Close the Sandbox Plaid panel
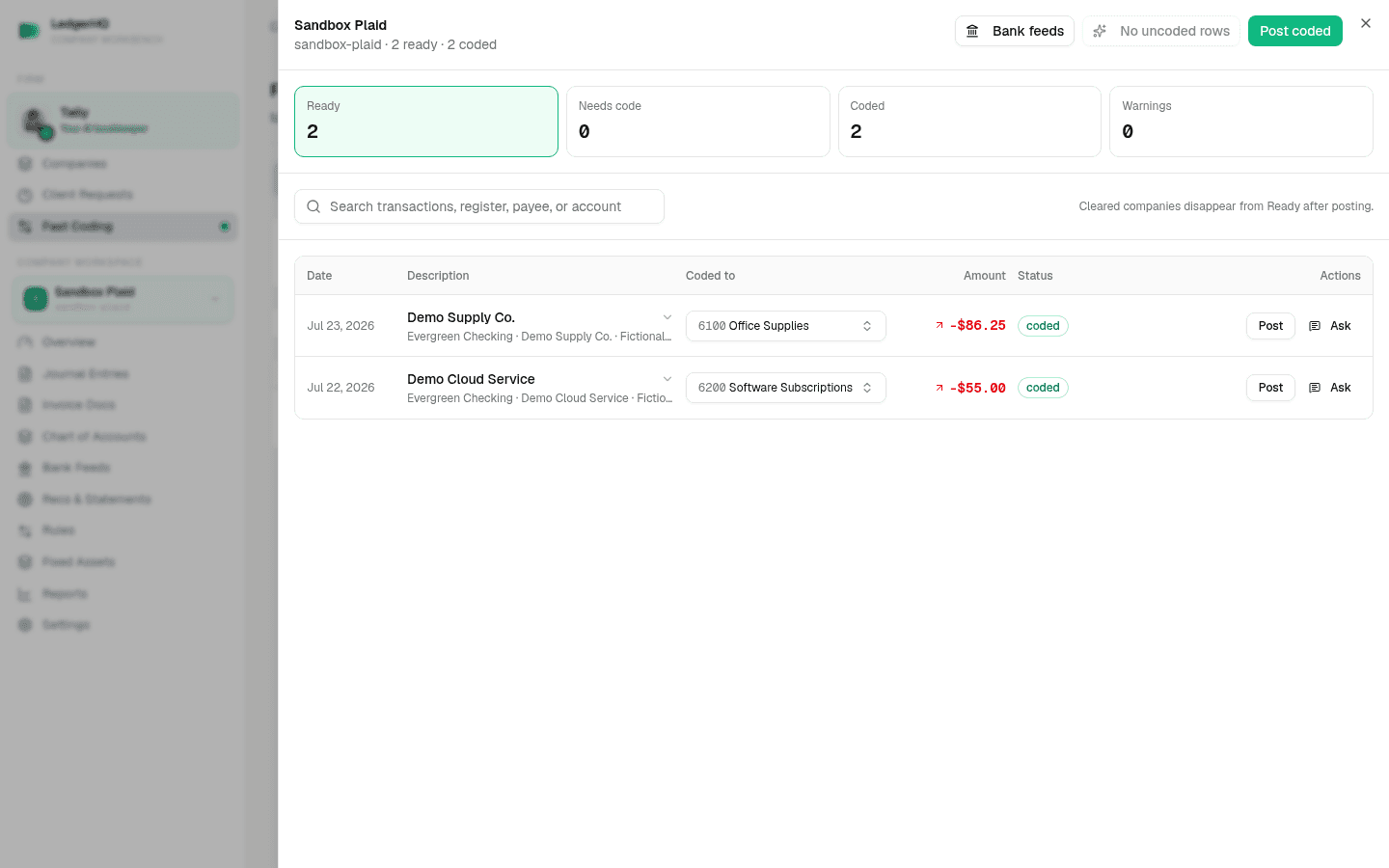Viewport: 1389px width, 868px height. coord(1366,23)
